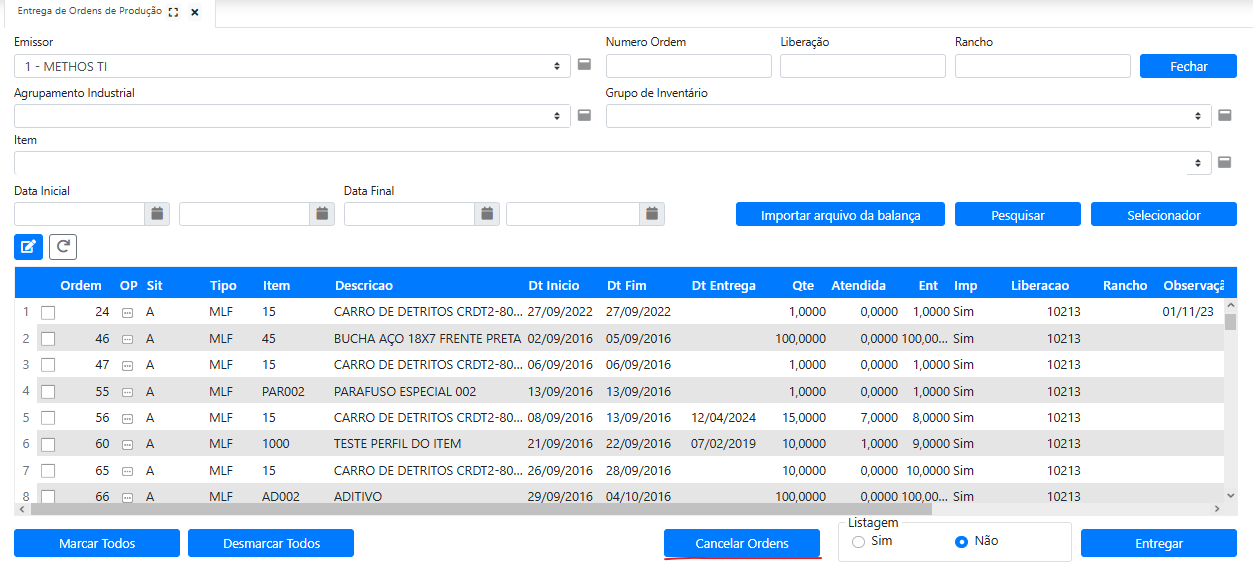
Task: Click the Selecionador button
Action: click(x=1164, y=215)
